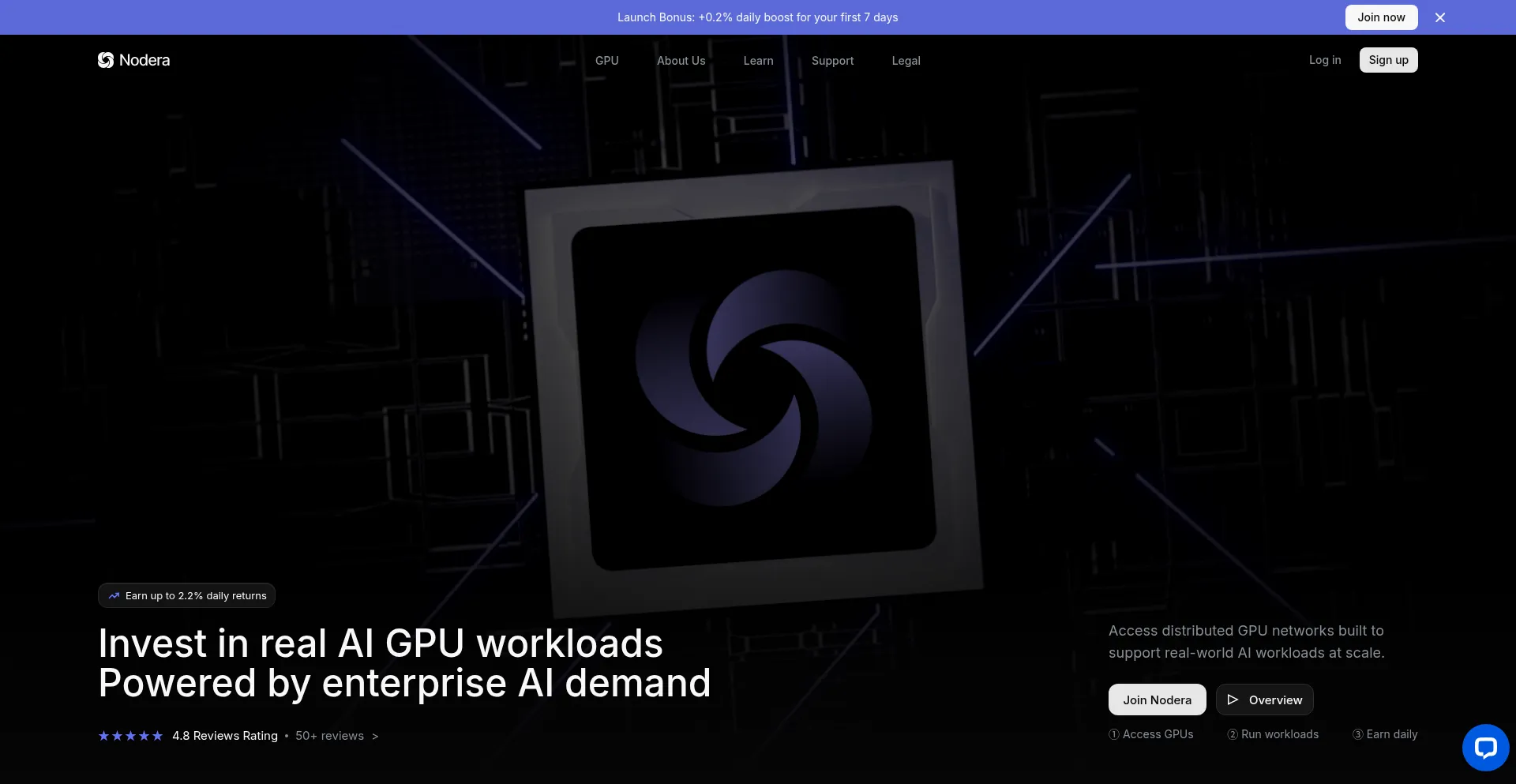Click Join now in the banner
Image resolution: width=1516 pixels, height=784 pixels.
(1382, 17)
